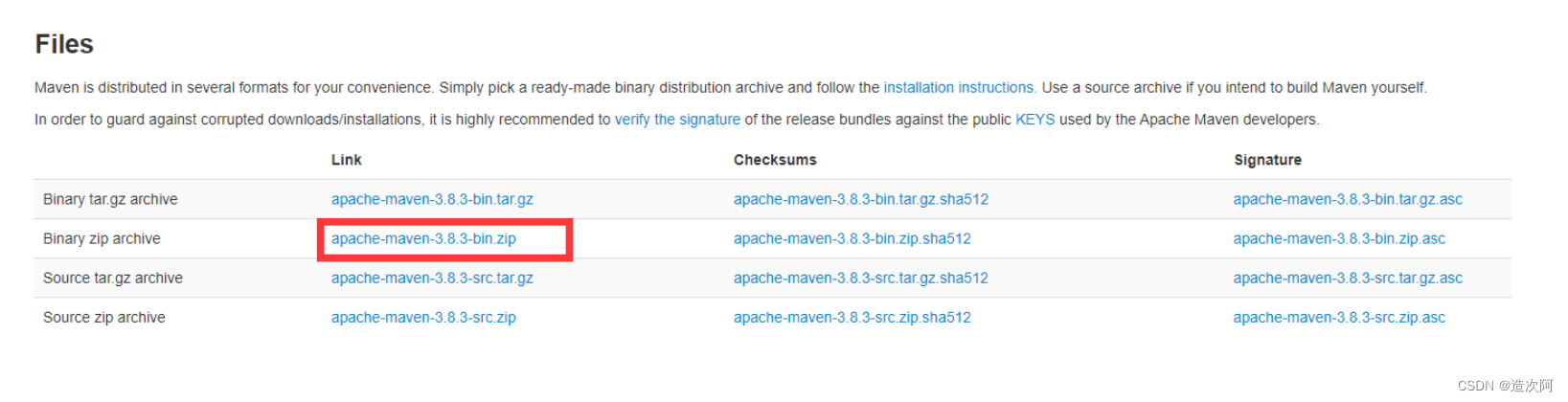1568x402 pixels.
Task: Open apache-maven-3.8.3-src.zip.sha512 checksum
Action: (x=852, y=317)
